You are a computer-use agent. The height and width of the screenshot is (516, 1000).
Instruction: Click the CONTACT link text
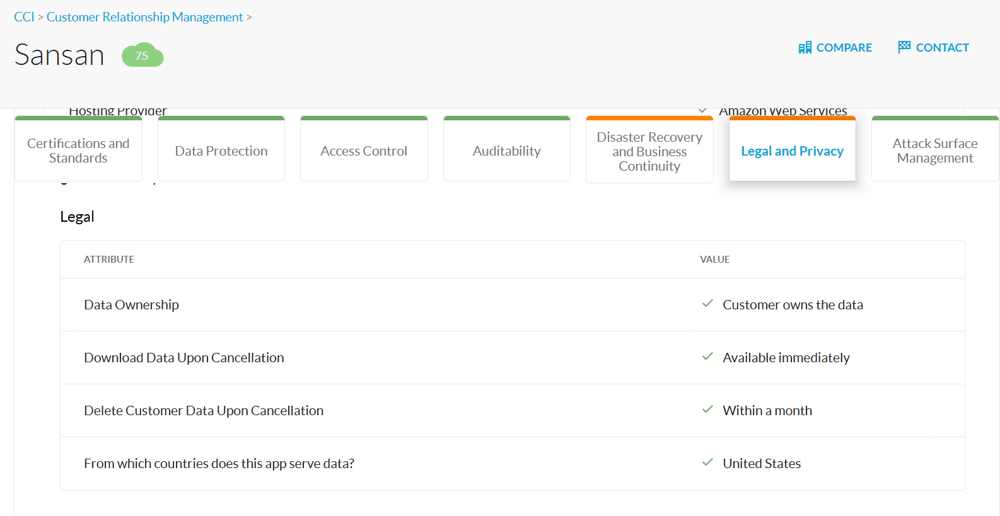[942, 48]
